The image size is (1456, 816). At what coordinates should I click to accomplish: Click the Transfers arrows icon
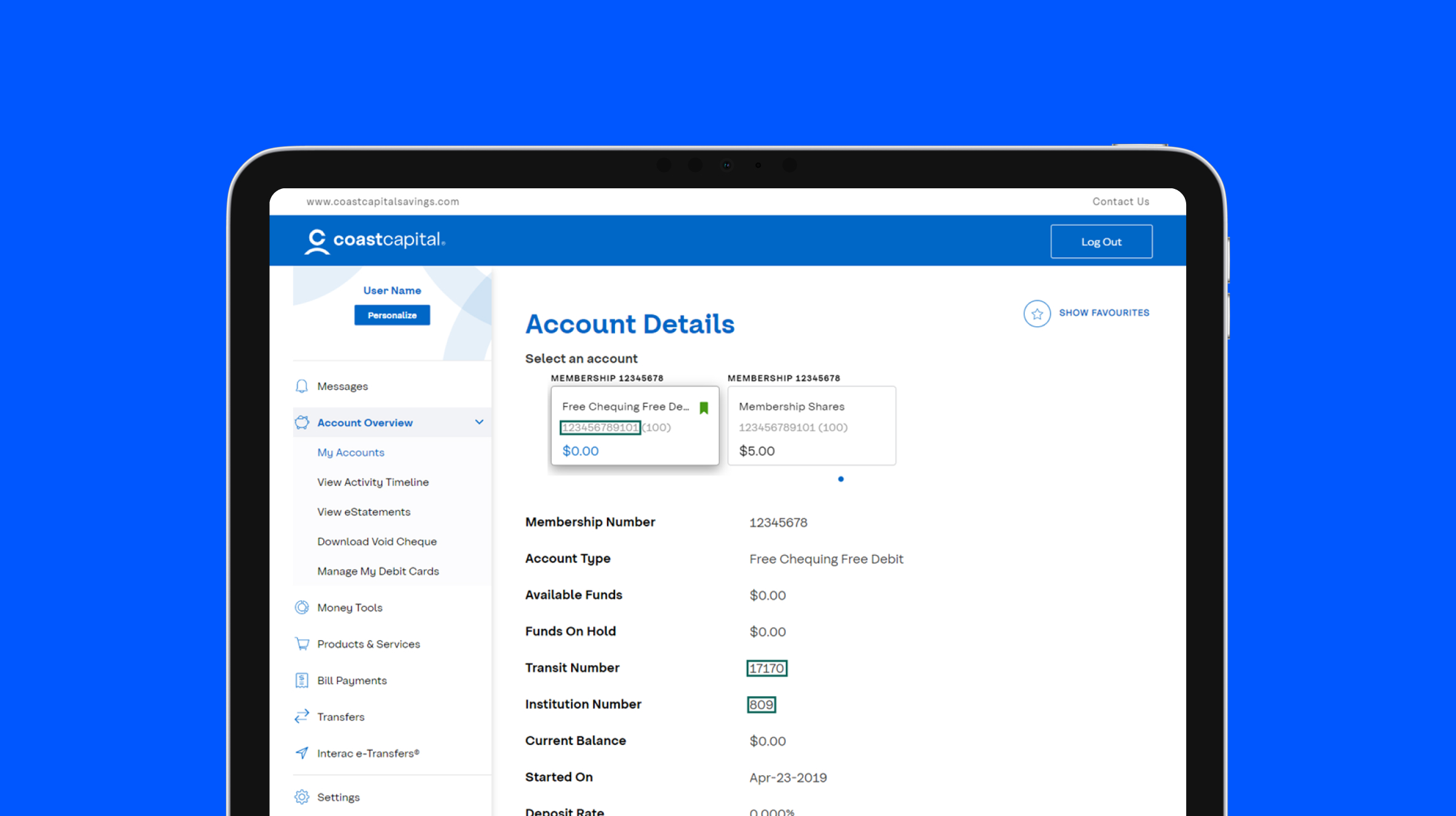[302, 716]
